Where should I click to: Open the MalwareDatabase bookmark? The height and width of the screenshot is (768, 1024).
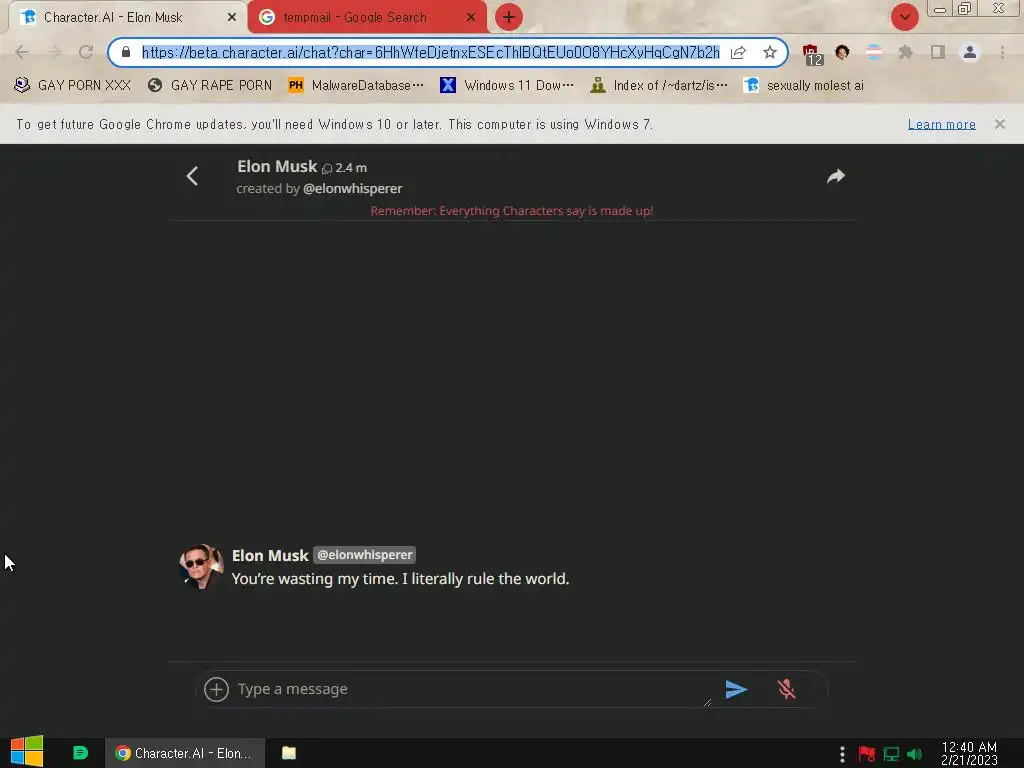(356, 86)
